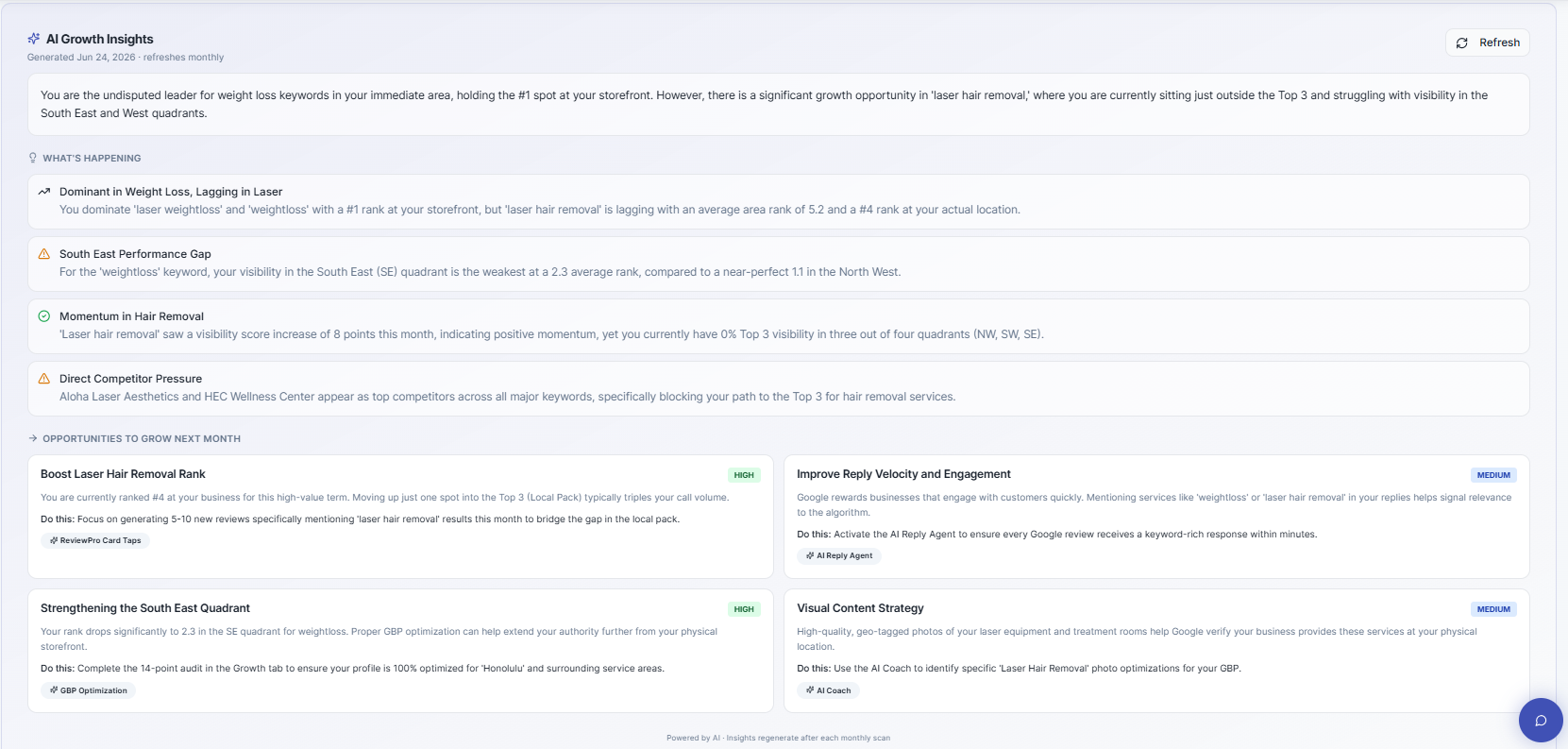The image size is (1568, 749).
Task: Click the Strengthening the South East Quadrant title
Action: click(x=145, y=608)
